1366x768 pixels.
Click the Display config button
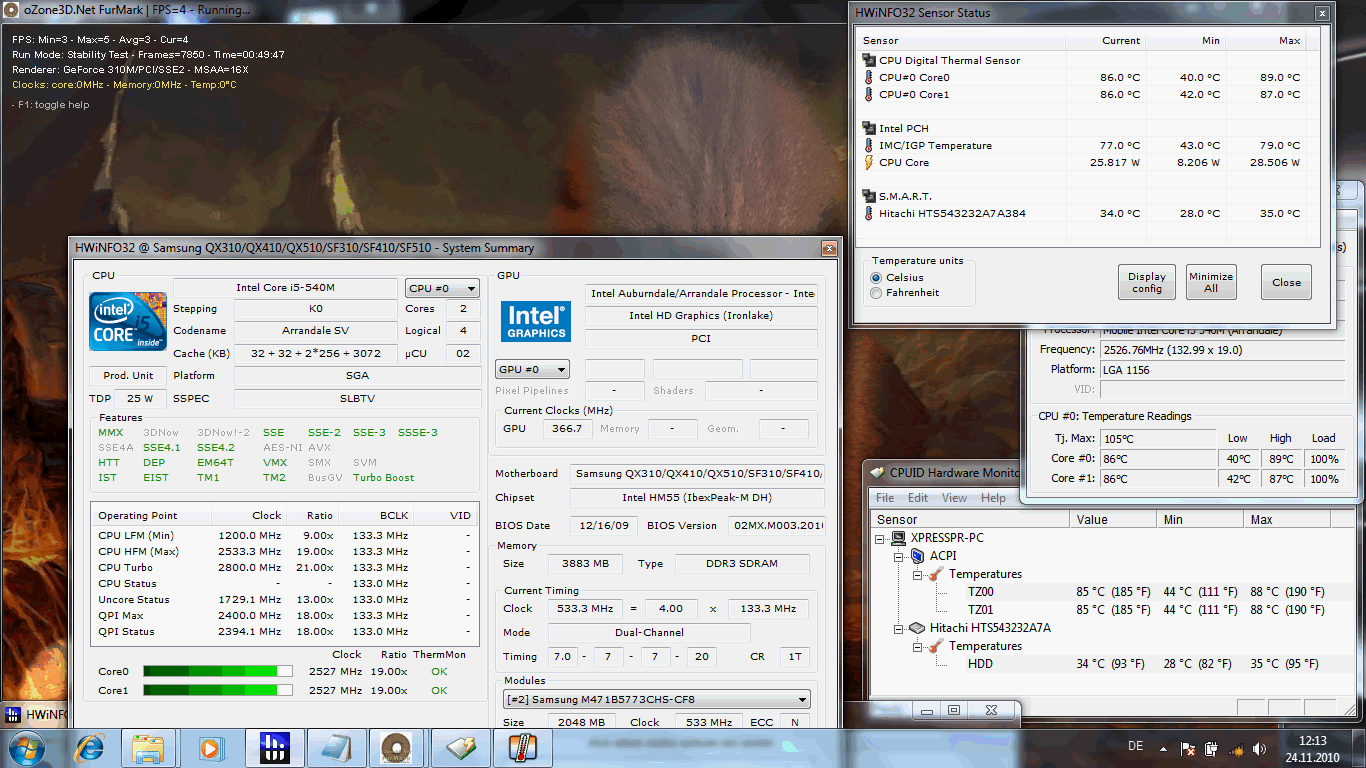(x=1147, y=282)
